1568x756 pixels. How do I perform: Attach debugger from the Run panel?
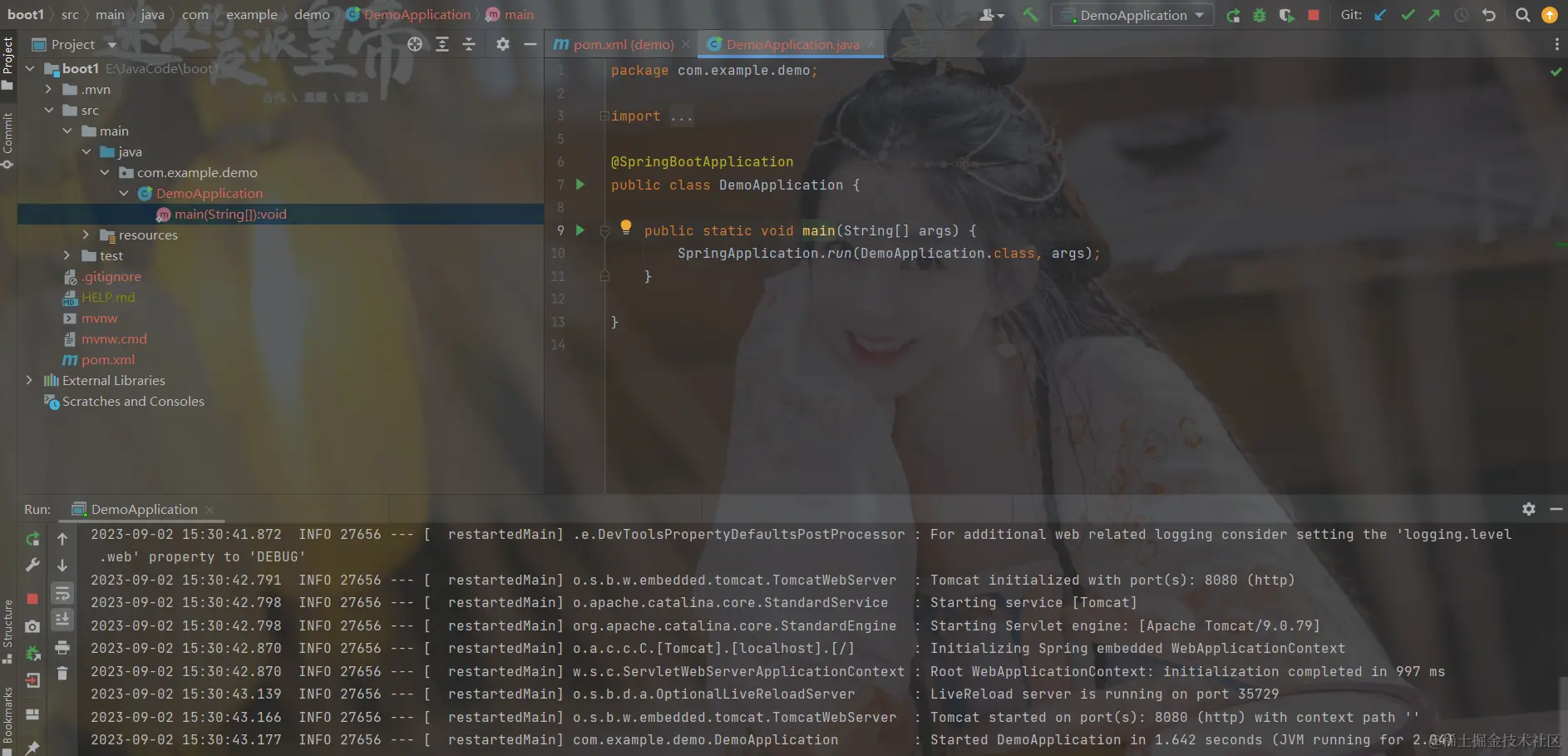pyautogui.click(x=32, y=654)
